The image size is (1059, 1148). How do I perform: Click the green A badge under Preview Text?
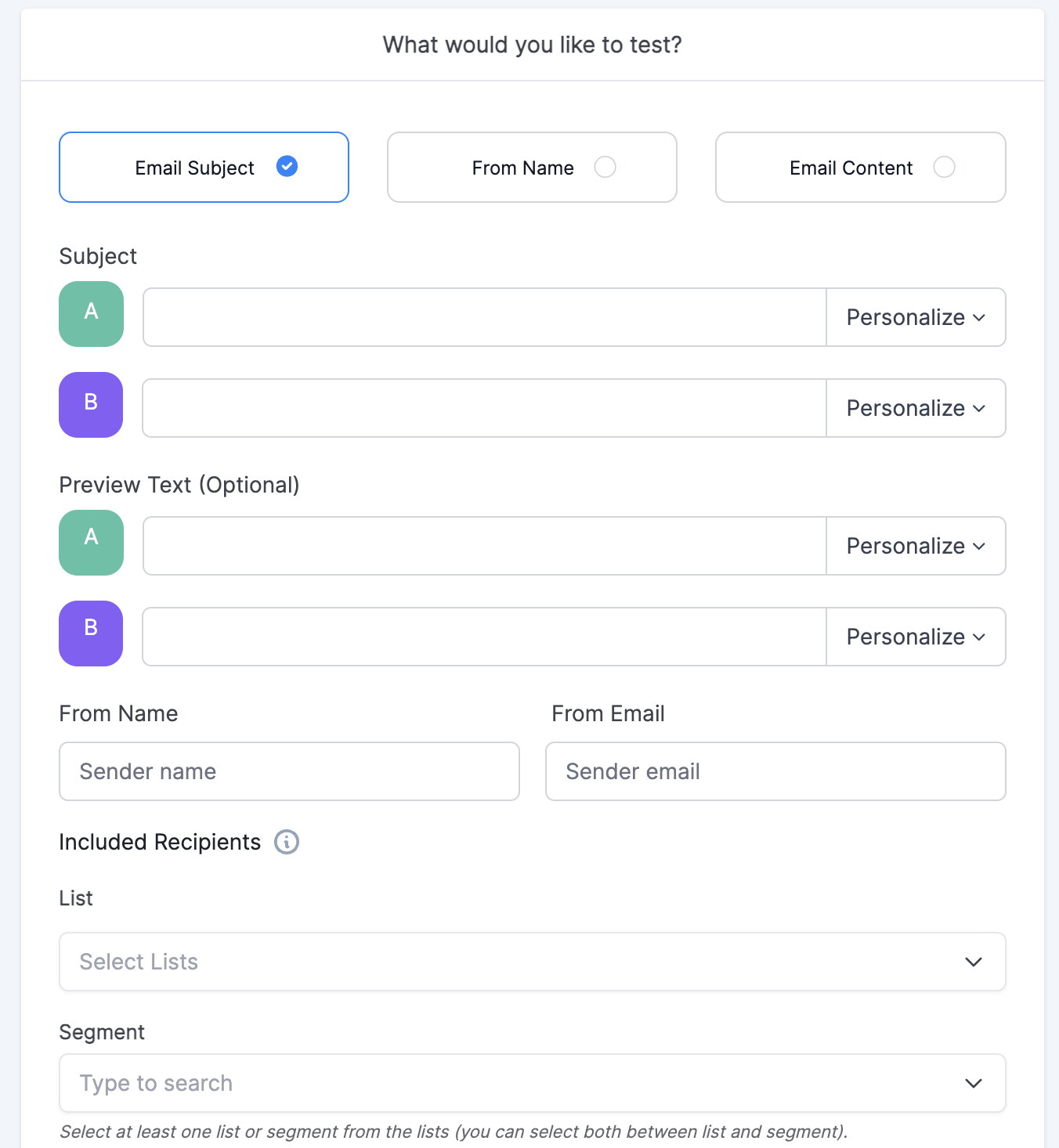click(x=91, y=543)
